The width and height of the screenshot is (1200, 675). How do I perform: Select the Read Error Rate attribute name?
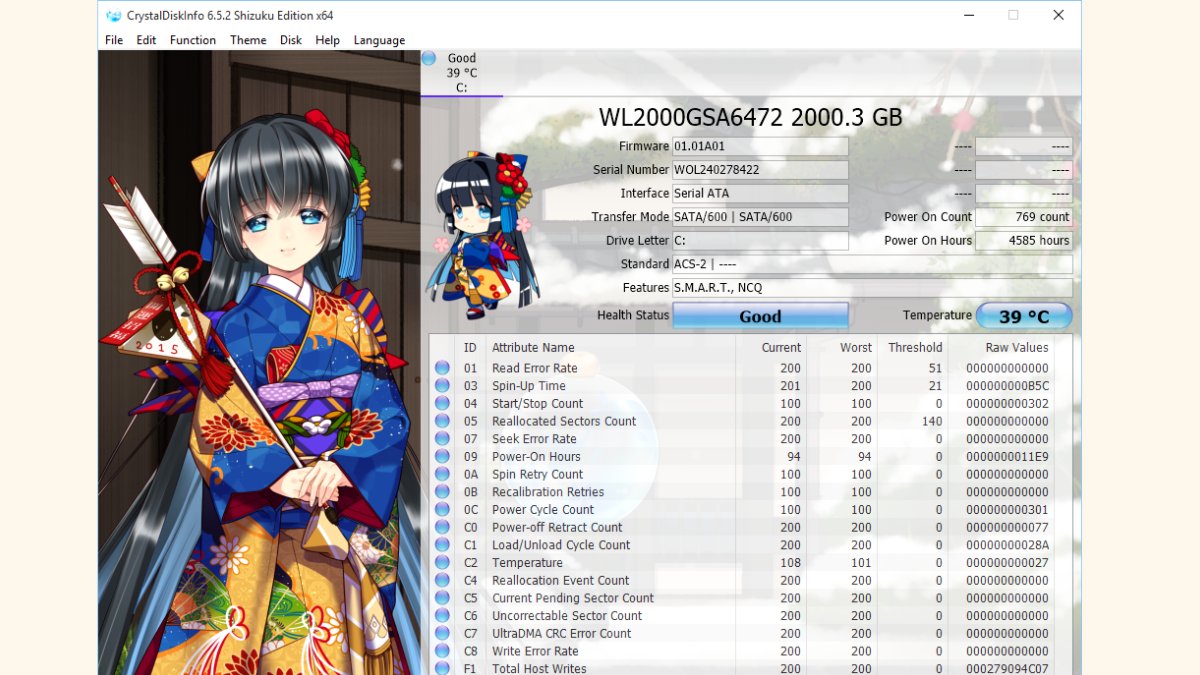click(x=535, y=368)
